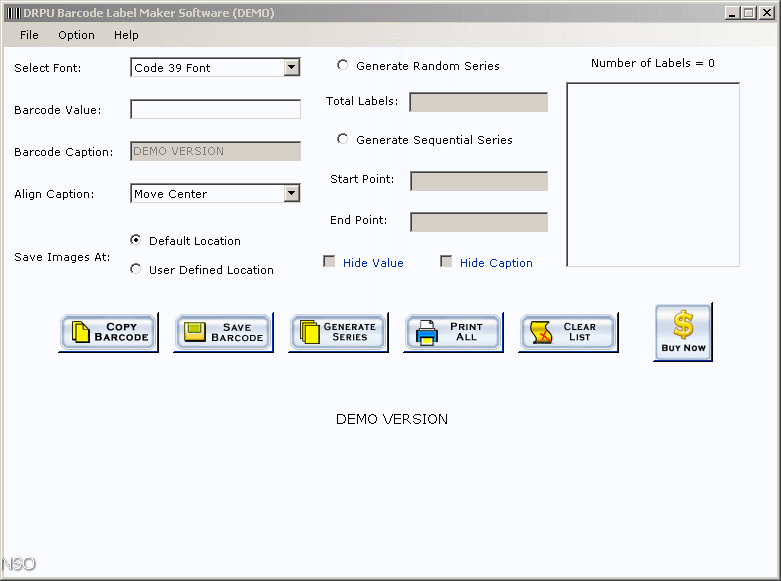
Task: Select Generate Random Series radio button
Action: (x=342, y=65)
